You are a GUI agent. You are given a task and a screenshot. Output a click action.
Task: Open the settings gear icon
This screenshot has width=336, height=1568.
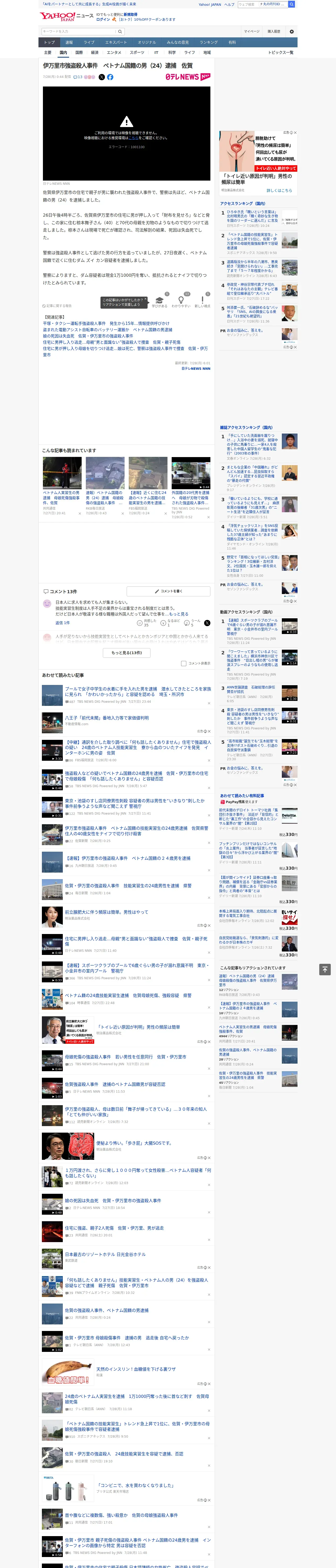pos(292,31)
